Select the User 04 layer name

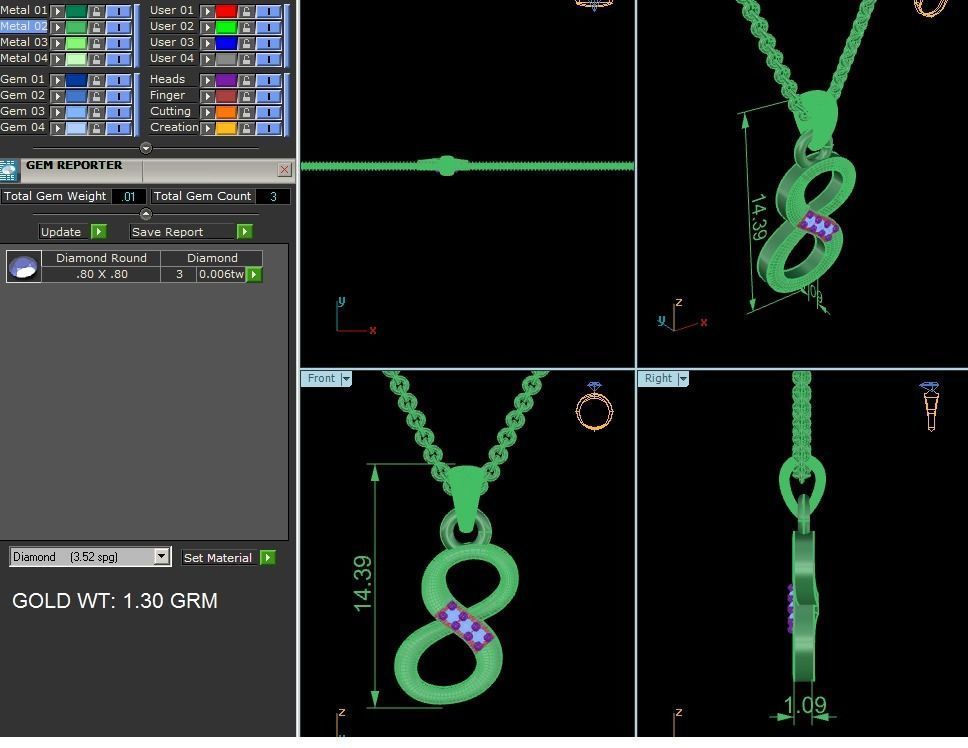[172, 58]
